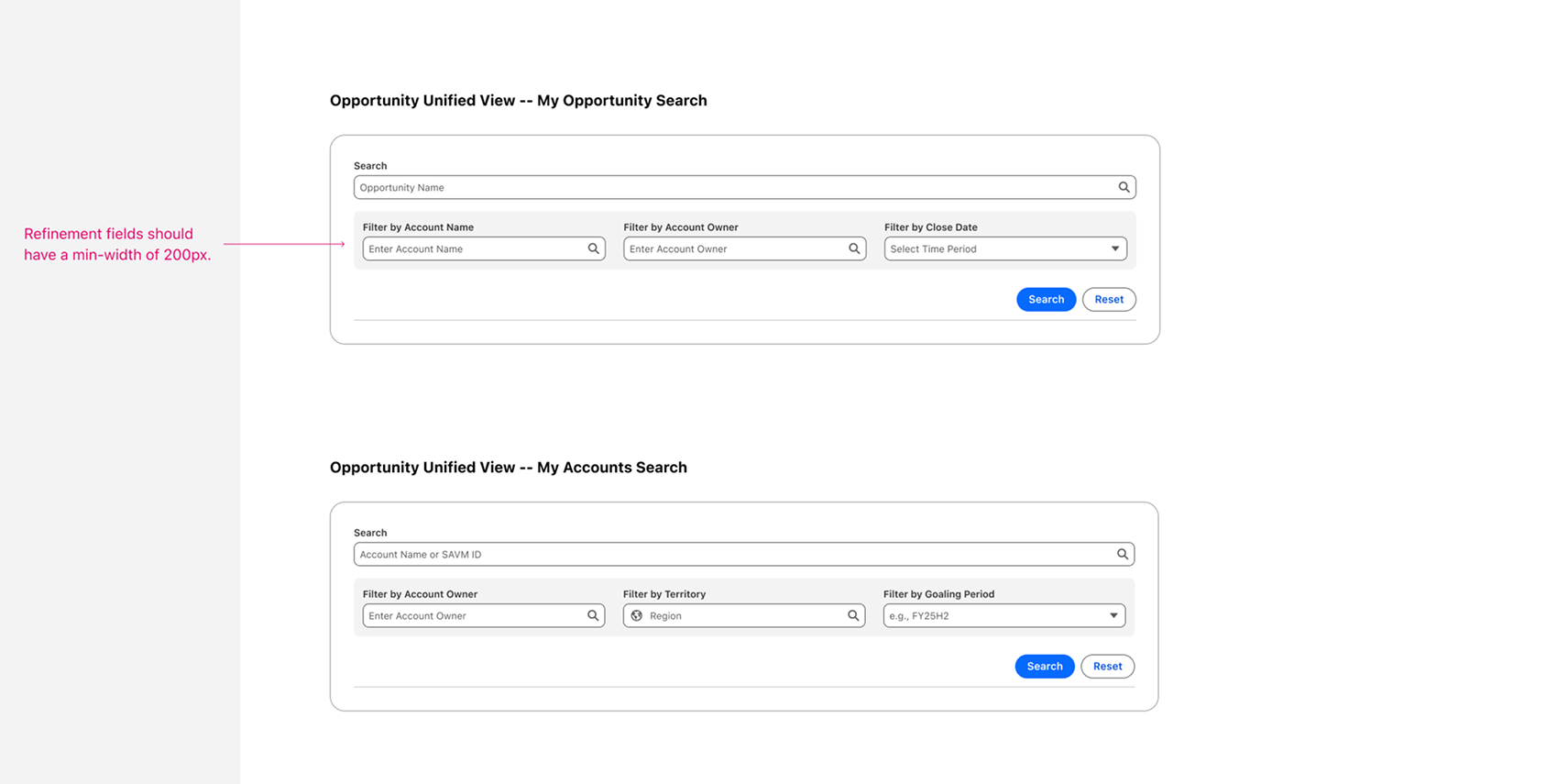1568x784 pixels.
Task: Click search icon in Accounts panel's Account Owner field
Action: pyautogui.click(x=593, y=615)
